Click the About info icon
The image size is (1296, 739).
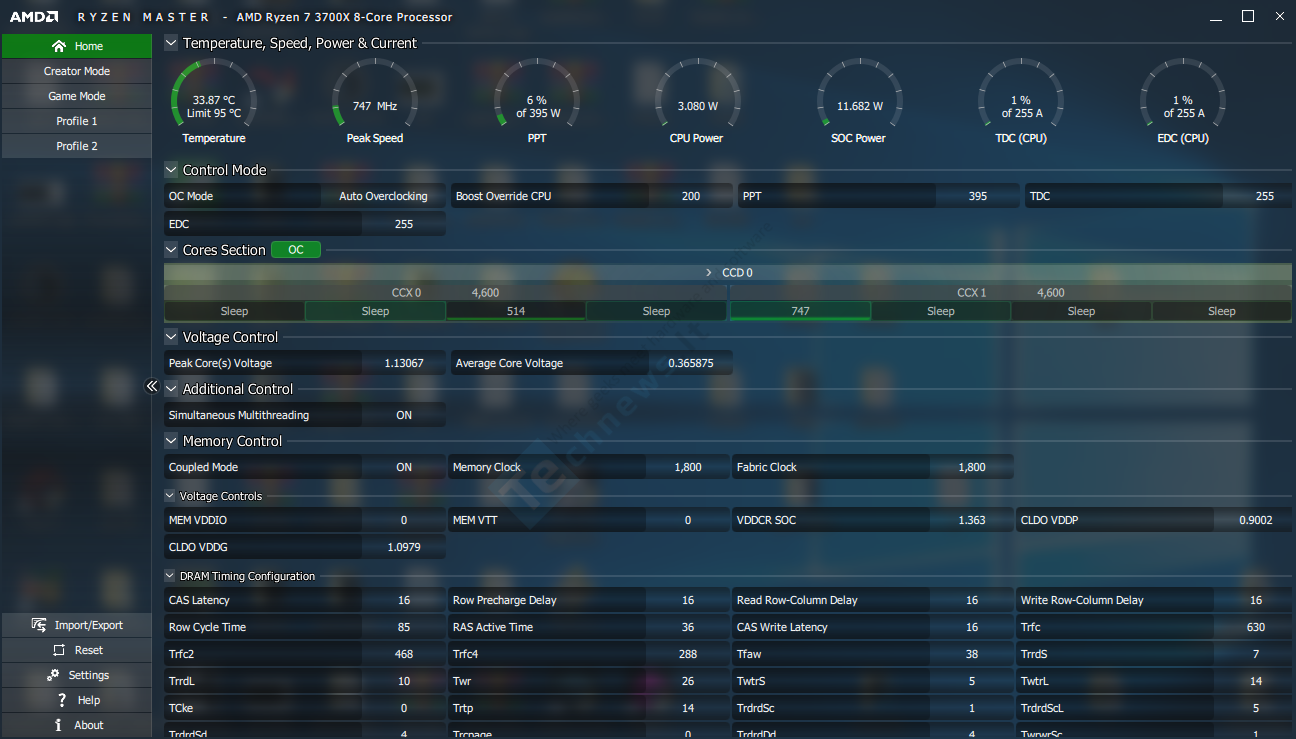point(59,725)
